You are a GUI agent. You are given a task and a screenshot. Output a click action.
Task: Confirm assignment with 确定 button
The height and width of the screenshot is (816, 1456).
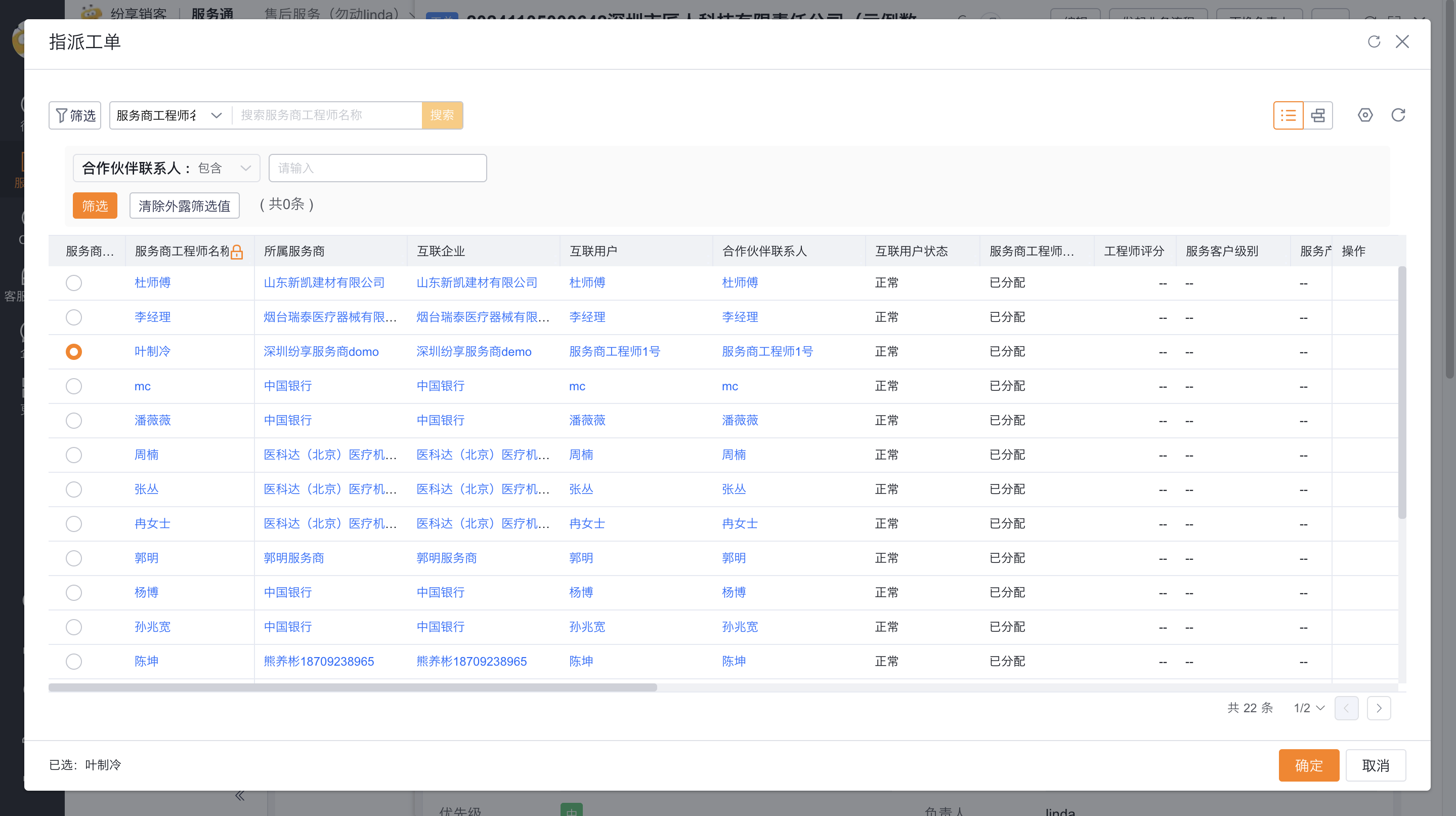(x=1308, y=765)
